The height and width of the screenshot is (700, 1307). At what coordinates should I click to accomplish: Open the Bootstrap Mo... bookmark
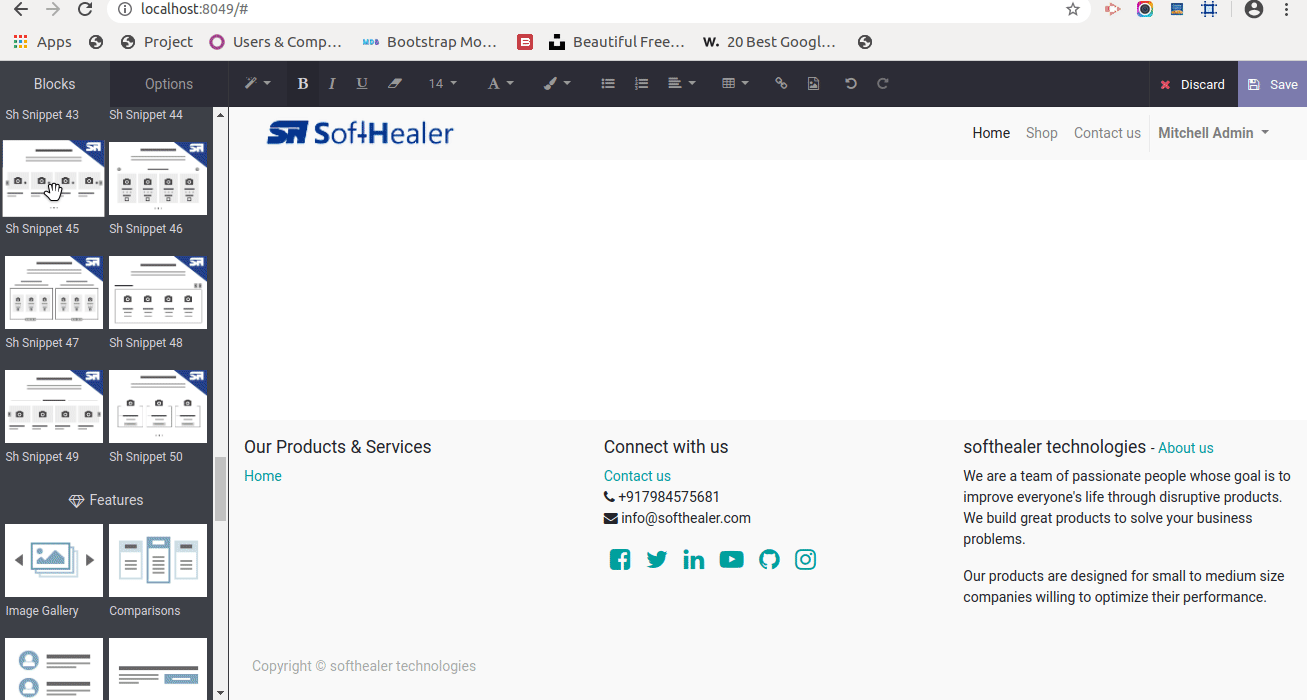pyautogui.click(x=430, y=42)
